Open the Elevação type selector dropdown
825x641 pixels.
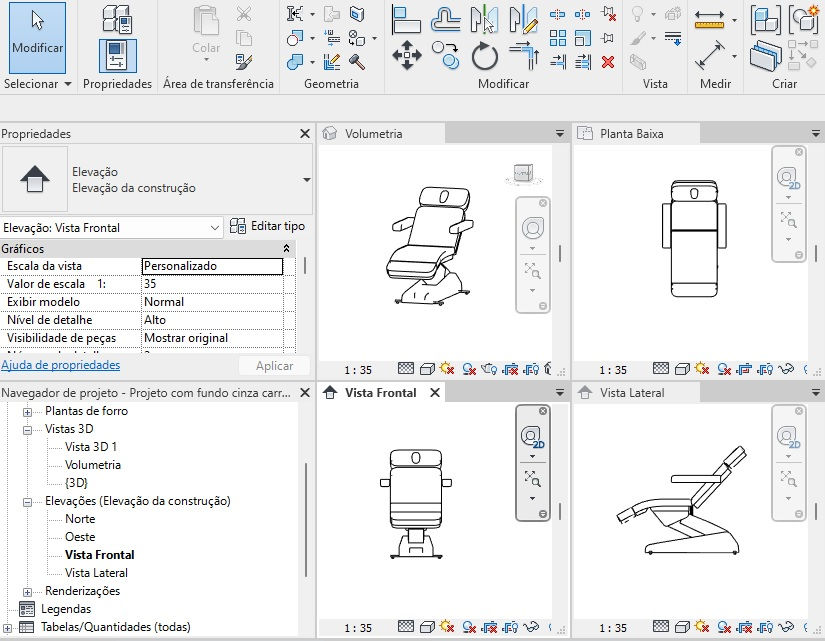coord(307,179)
